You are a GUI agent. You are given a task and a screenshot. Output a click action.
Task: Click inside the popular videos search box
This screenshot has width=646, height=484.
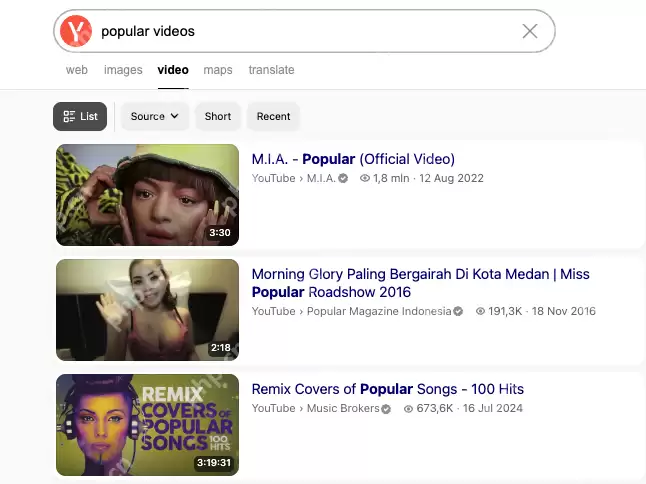point(300,32)
